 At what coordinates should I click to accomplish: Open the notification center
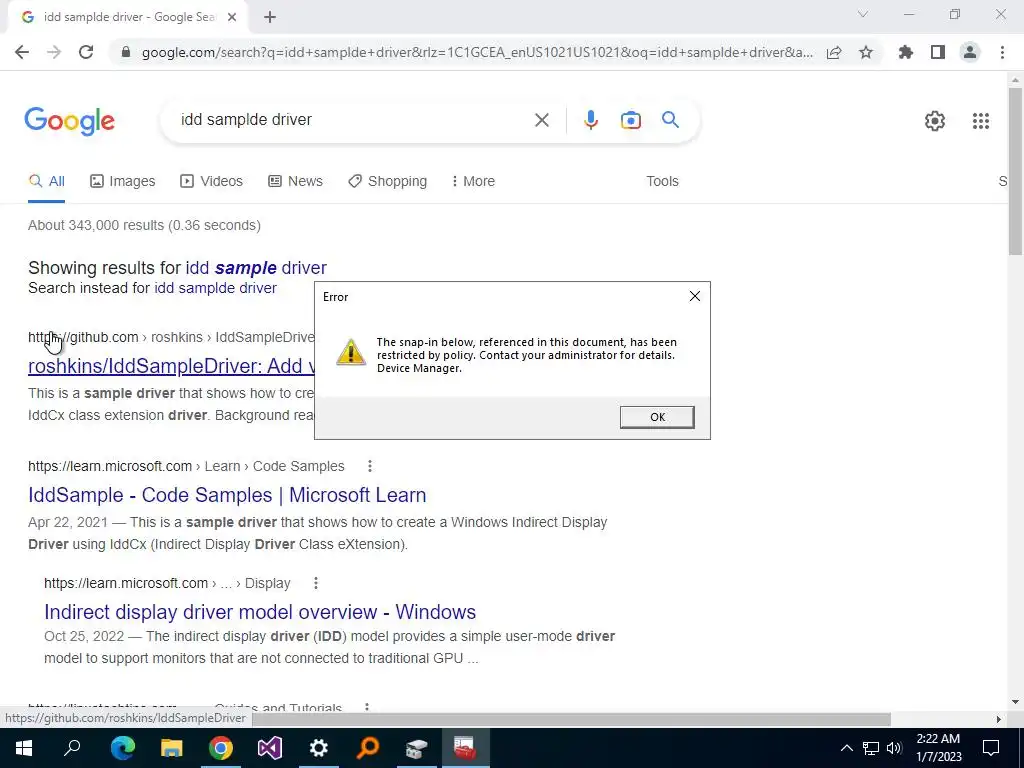991,748
